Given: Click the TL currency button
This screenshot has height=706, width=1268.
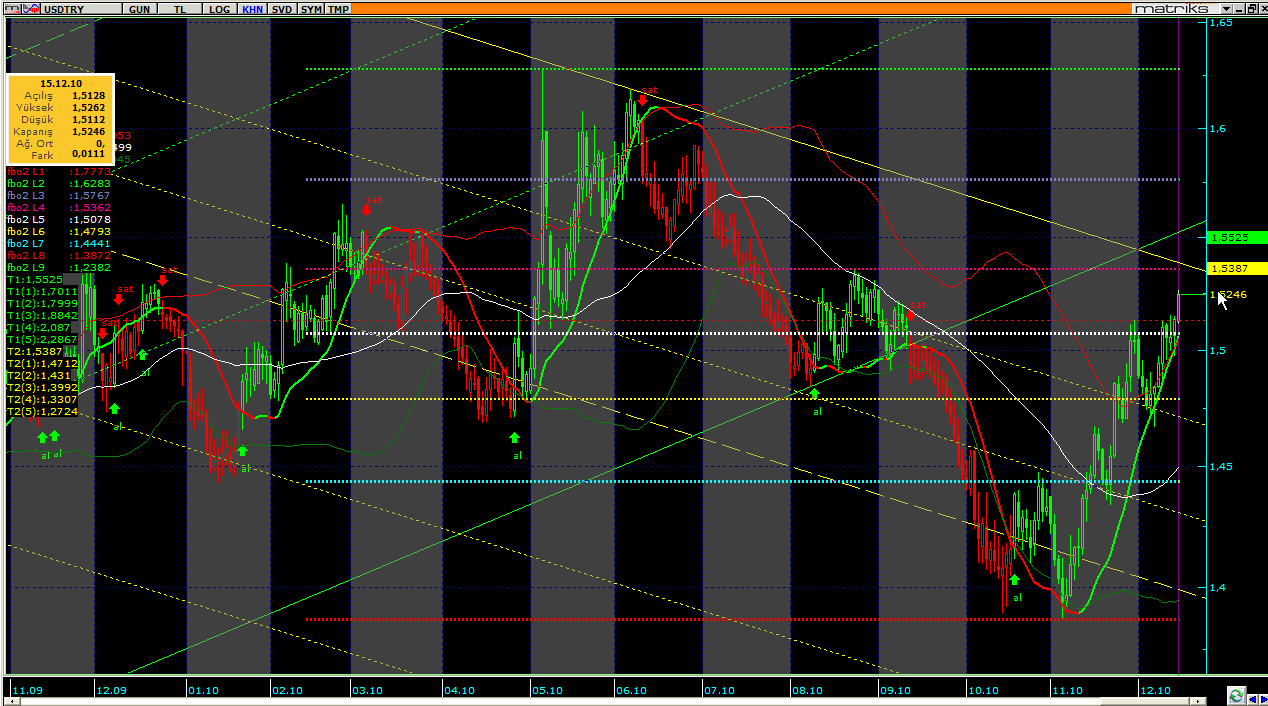Looking at the screenshot, I should tap(180, 9).
